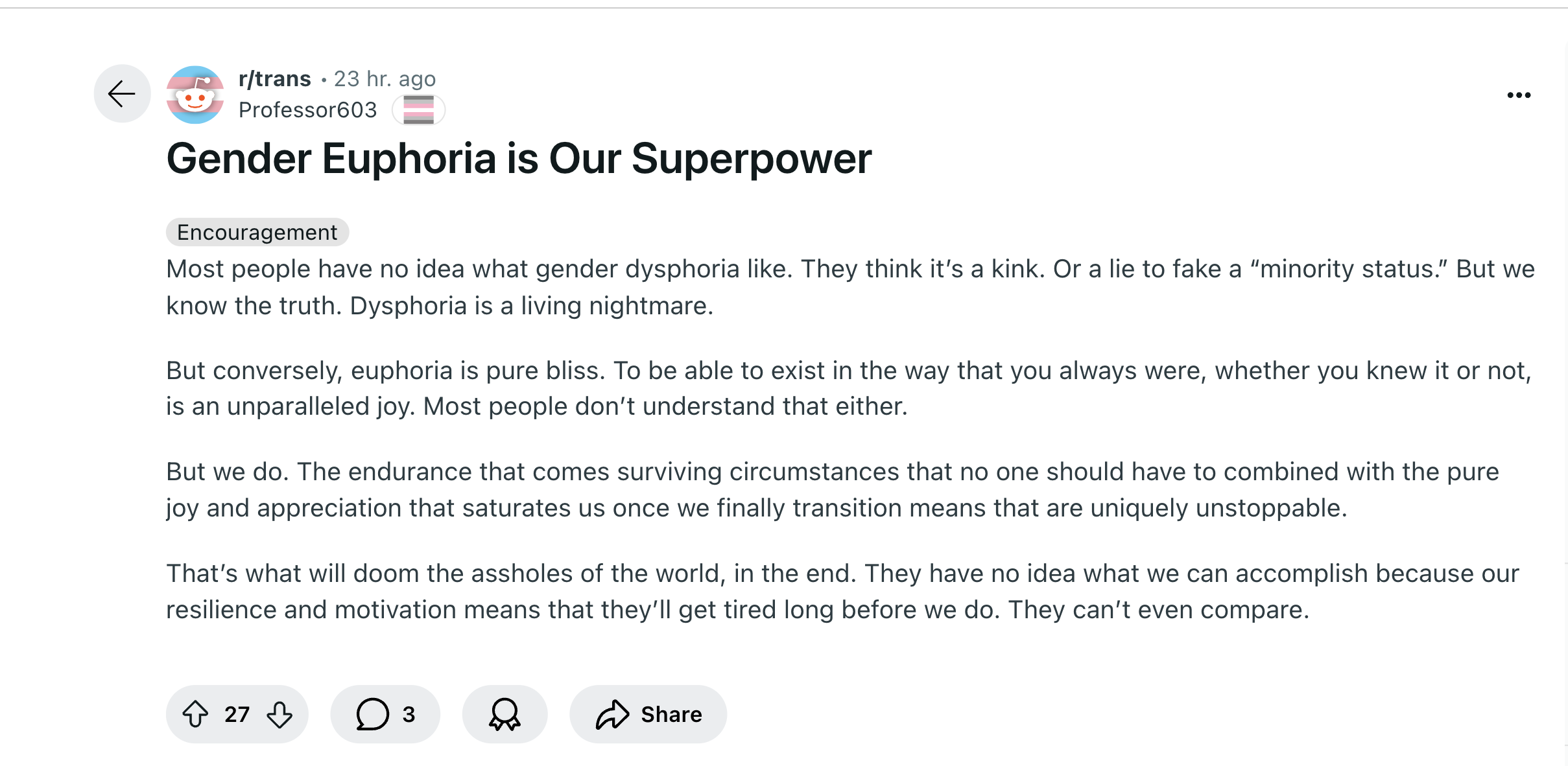Give an award with the ribbon icon
This screenshot has height=766, width=1568.
tap(505, 714)
